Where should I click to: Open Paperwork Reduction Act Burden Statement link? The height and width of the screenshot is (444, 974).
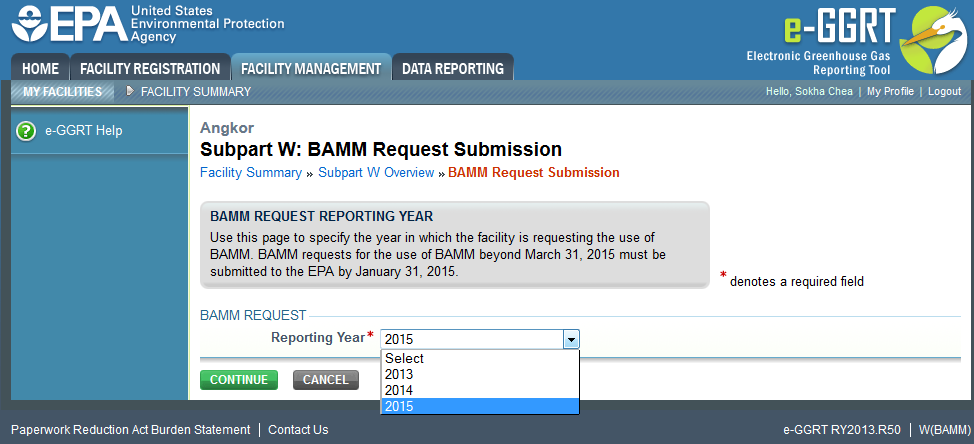pos(130,430)
